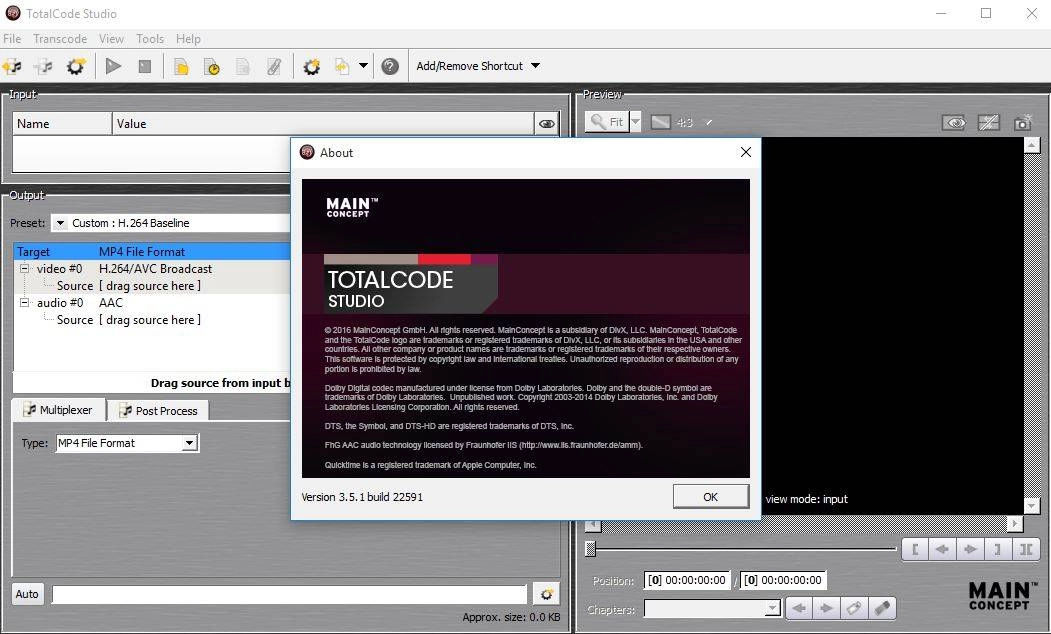Click the preview seek slider thumb
Screen dimensions: 1051x634
[x=591, y=549]
